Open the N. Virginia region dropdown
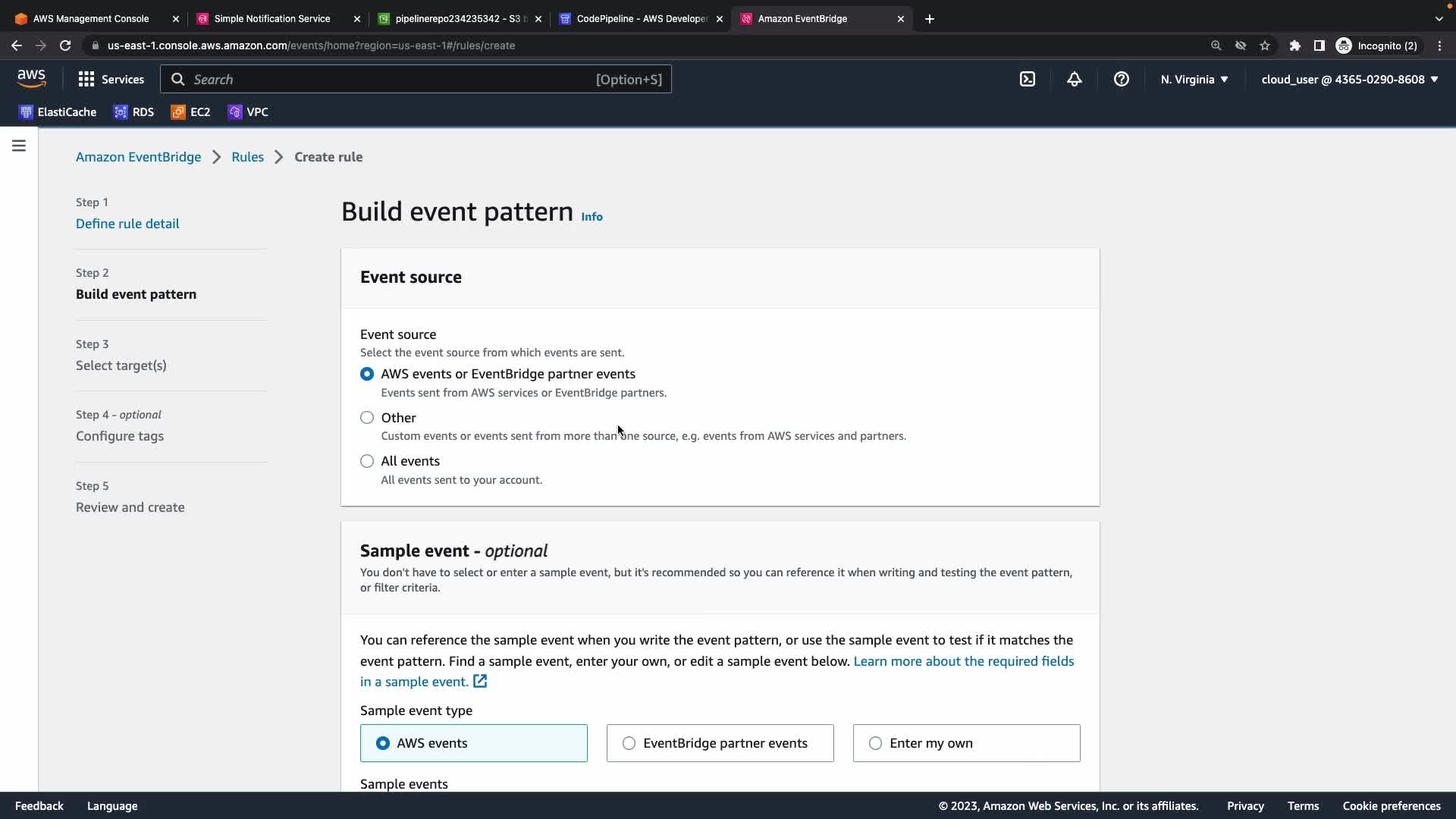This screenshot has width=1456, height=819. pos(1194,79)
